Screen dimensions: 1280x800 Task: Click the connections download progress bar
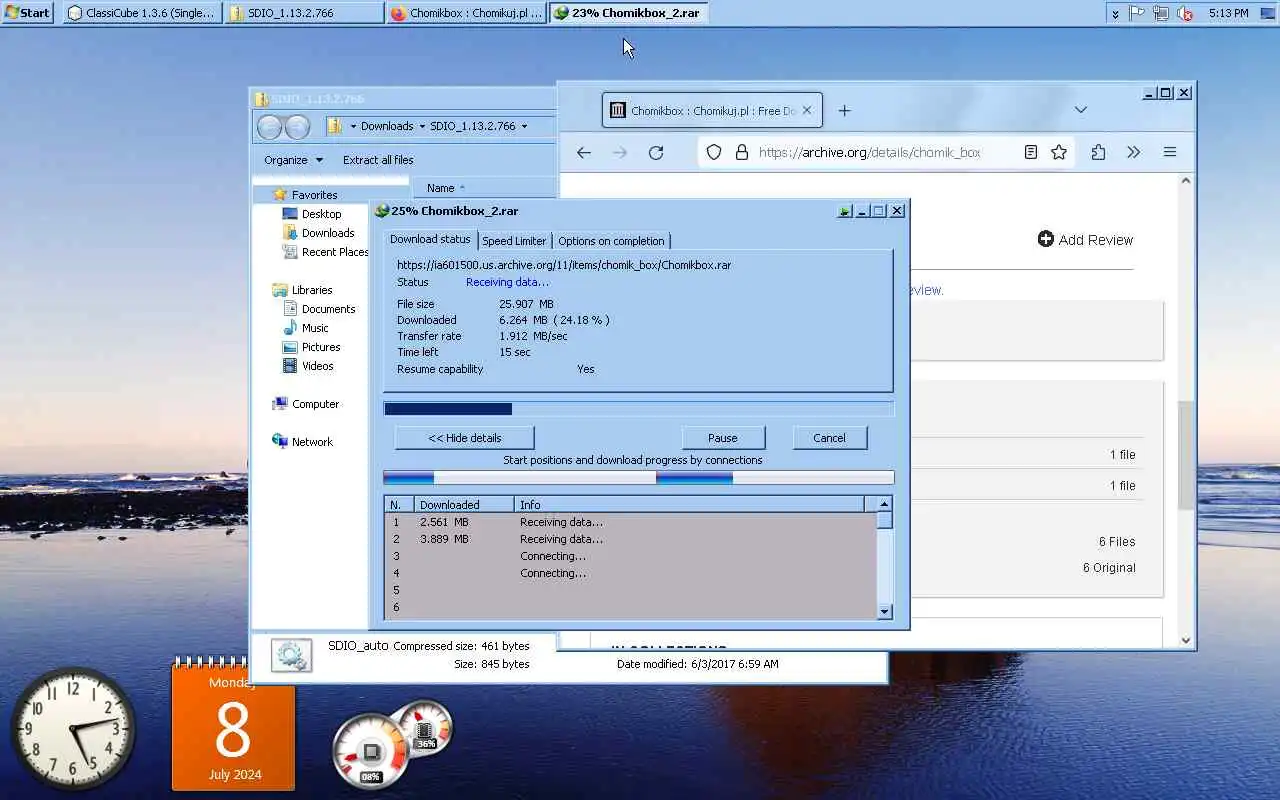638,478
